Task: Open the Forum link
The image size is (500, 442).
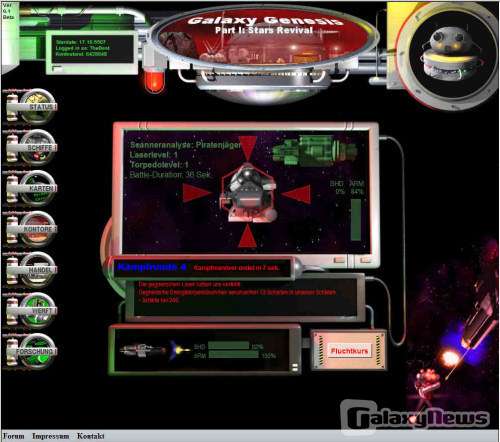Action: pos(14,436)
